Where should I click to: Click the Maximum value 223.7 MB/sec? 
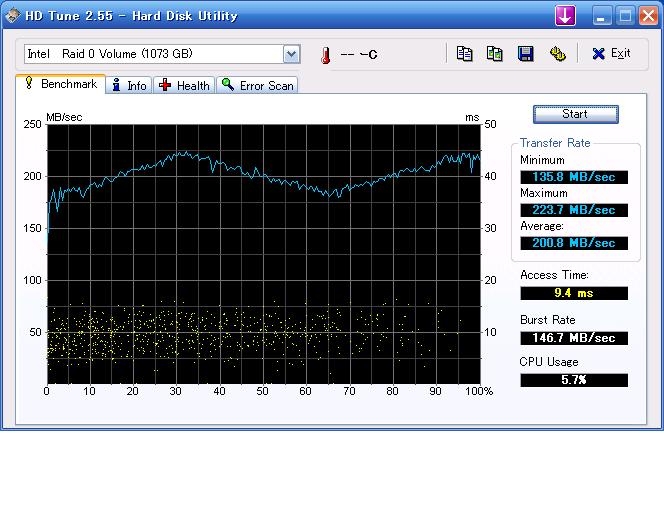(574, 210)
